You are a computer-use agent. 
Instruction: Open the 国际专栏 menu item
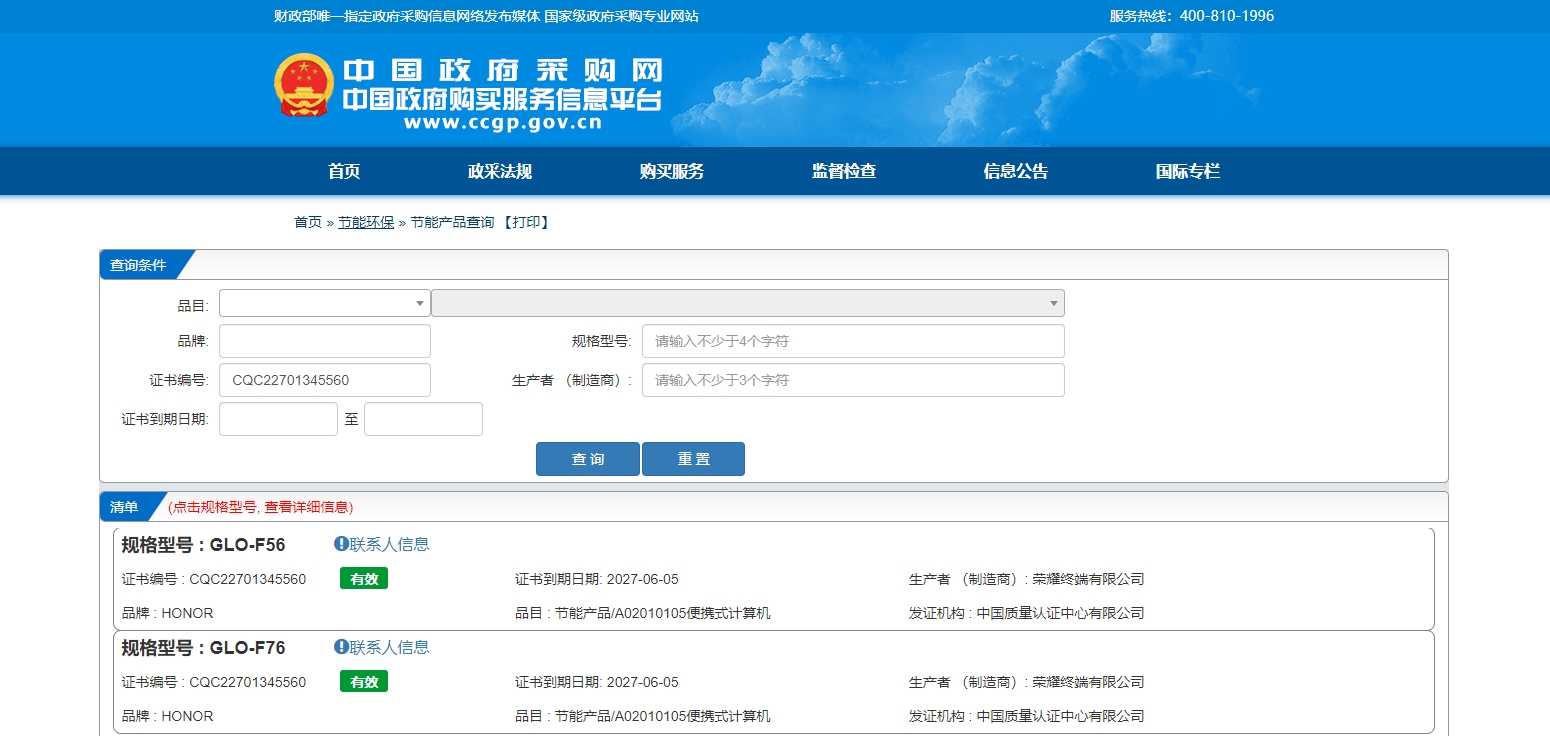point(1187,171)
